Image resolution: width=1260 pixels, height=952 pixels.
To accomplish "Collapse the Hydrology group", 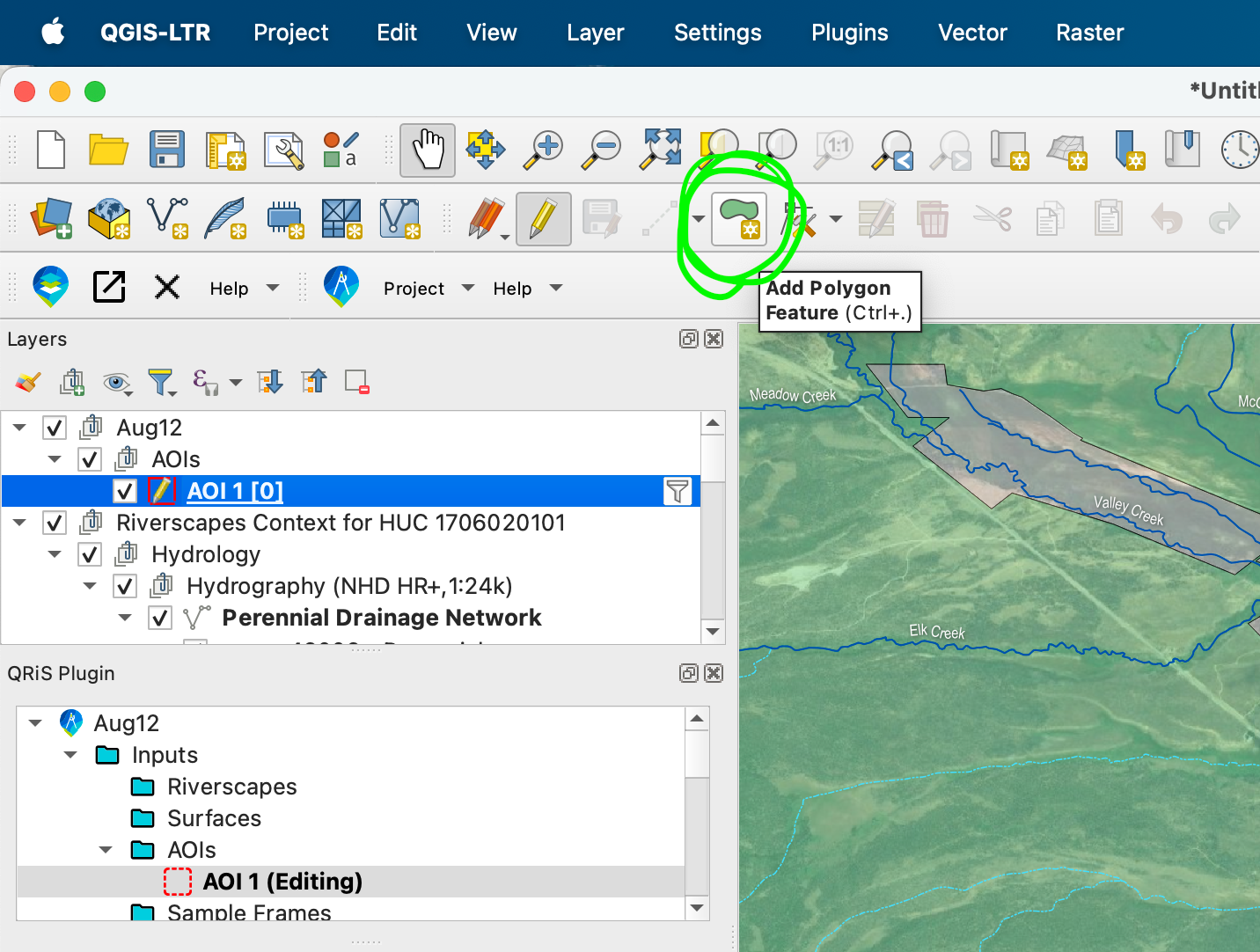I will pos(55,554).
